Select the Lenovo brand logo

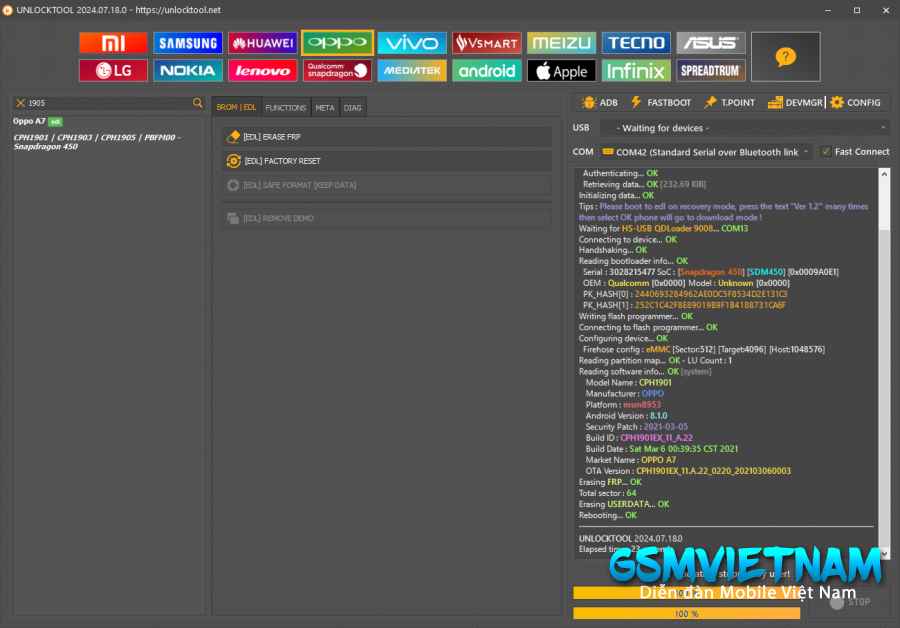(x=262, y=71)
